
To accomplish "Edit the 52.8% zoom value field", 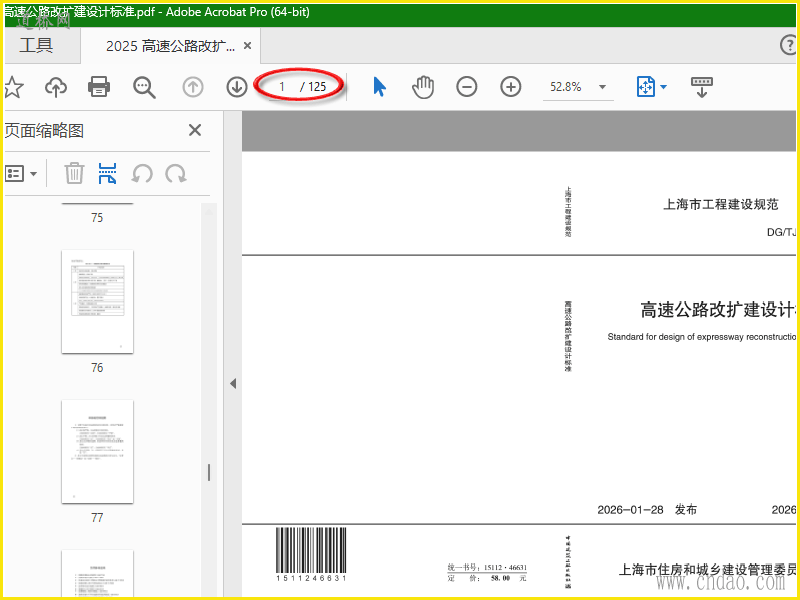I will pyautogui.click(x=565, y=87).
